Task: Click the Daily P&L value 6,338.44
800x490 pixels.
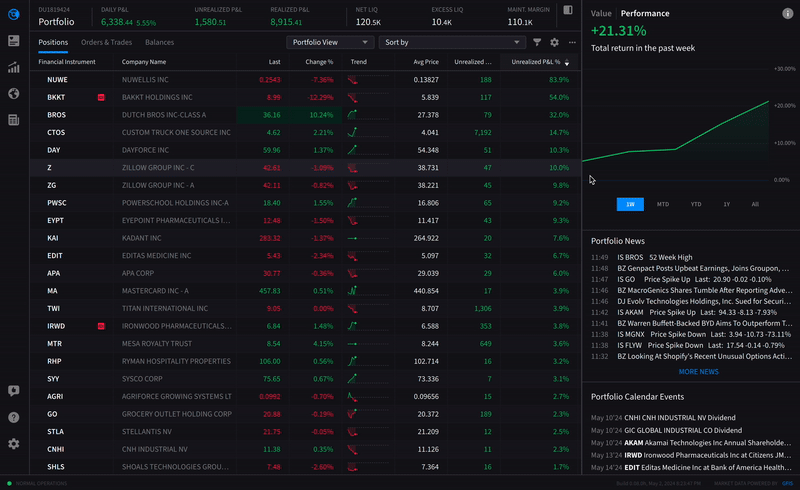Action: tap(117, 22)
